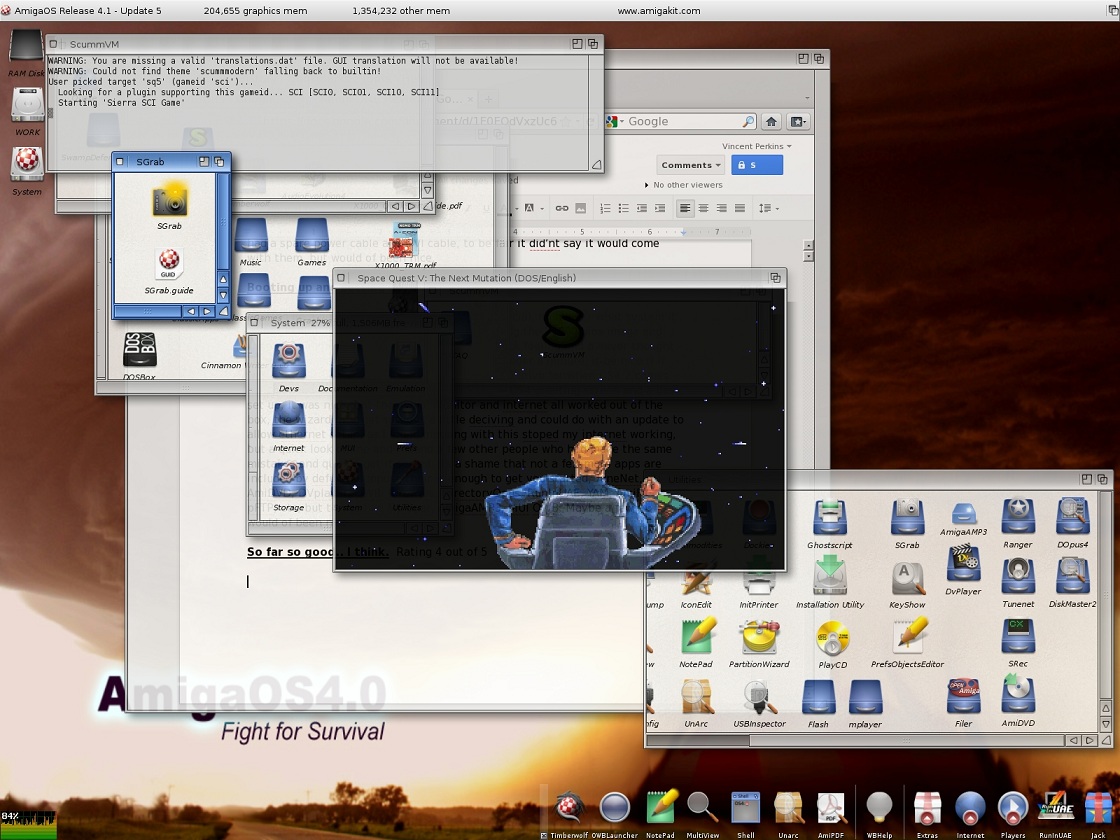The width and height of the screenshot is (1120, 840).
Task: Launch PlayCD from the Utilities drawer
Action: pos(832,638)
